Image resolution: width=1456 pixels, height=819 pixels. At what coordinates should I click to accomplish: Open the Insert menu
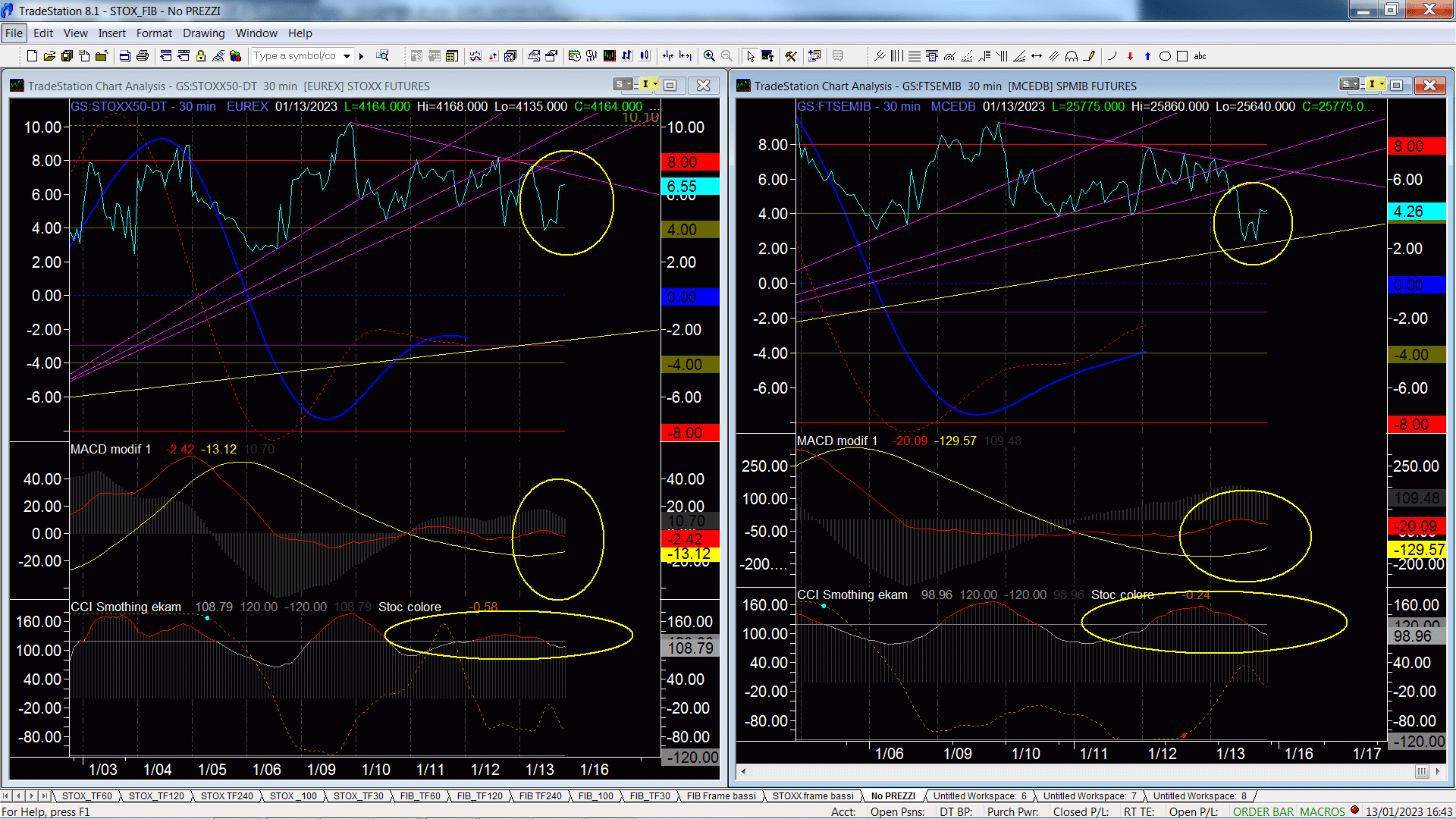(x=112, y=33)
